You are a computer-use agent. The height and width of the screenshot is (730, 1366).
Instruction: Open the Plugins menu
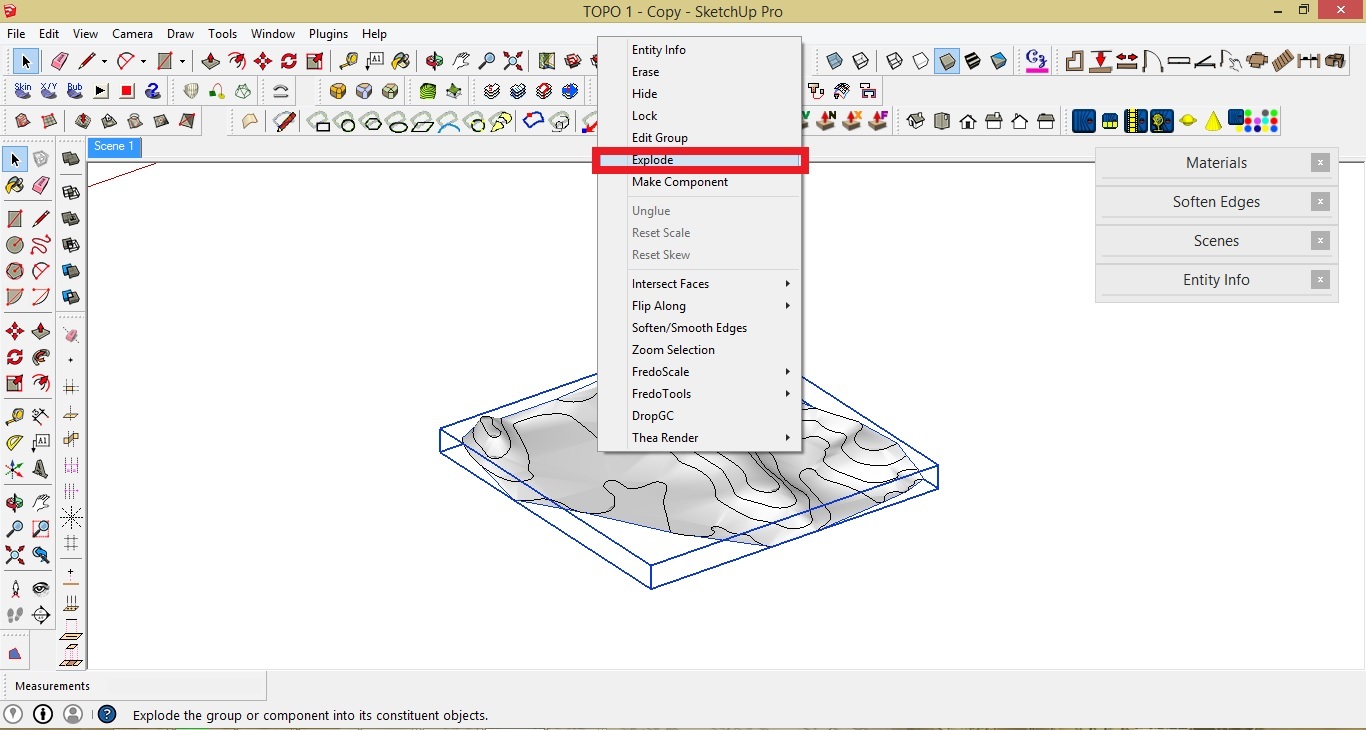click(x=328, y=33)
